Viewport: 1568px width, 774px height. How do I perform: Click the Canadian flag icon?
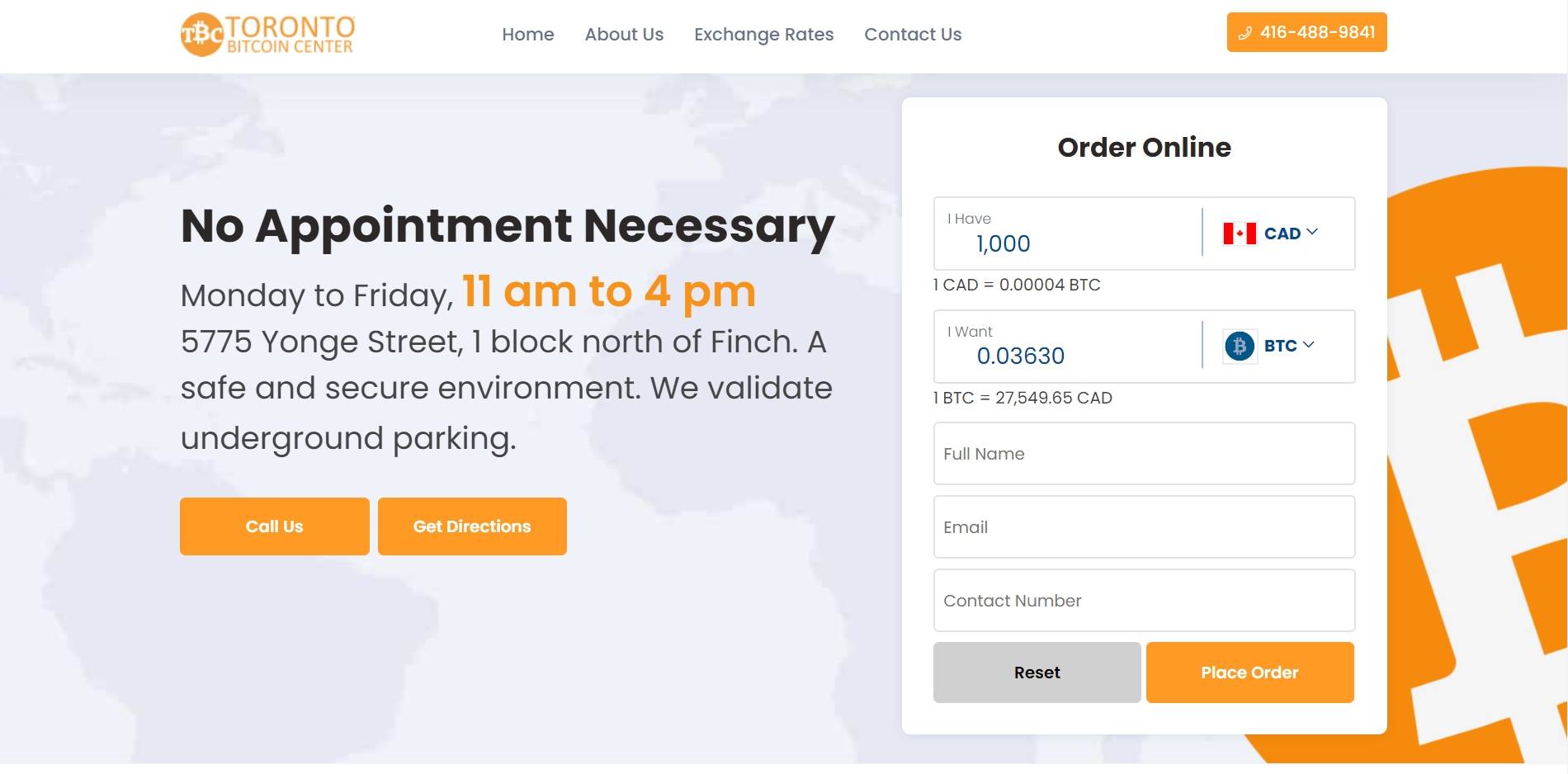pos(1240,234)
